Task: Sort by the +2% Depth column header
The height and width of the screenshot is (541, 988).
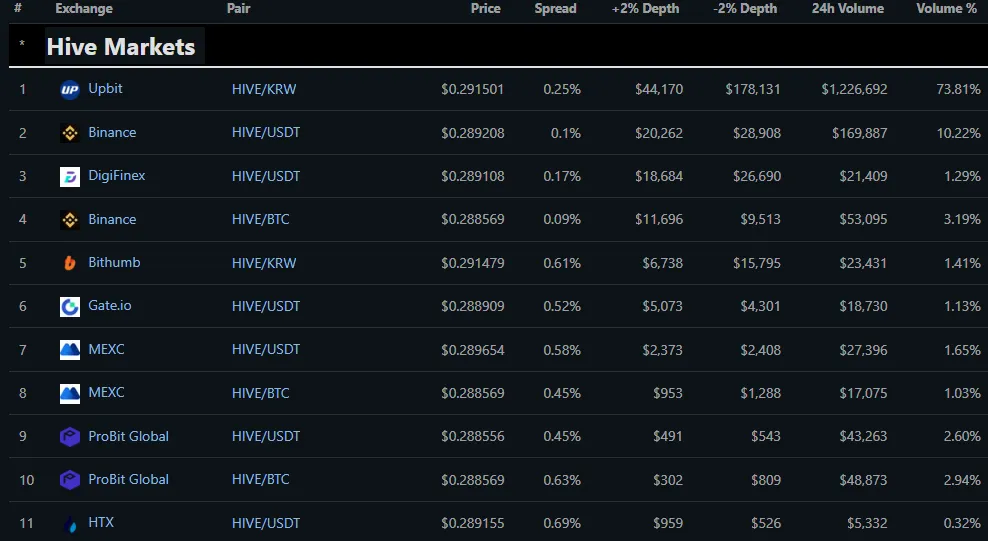Action: pos(646,9)
